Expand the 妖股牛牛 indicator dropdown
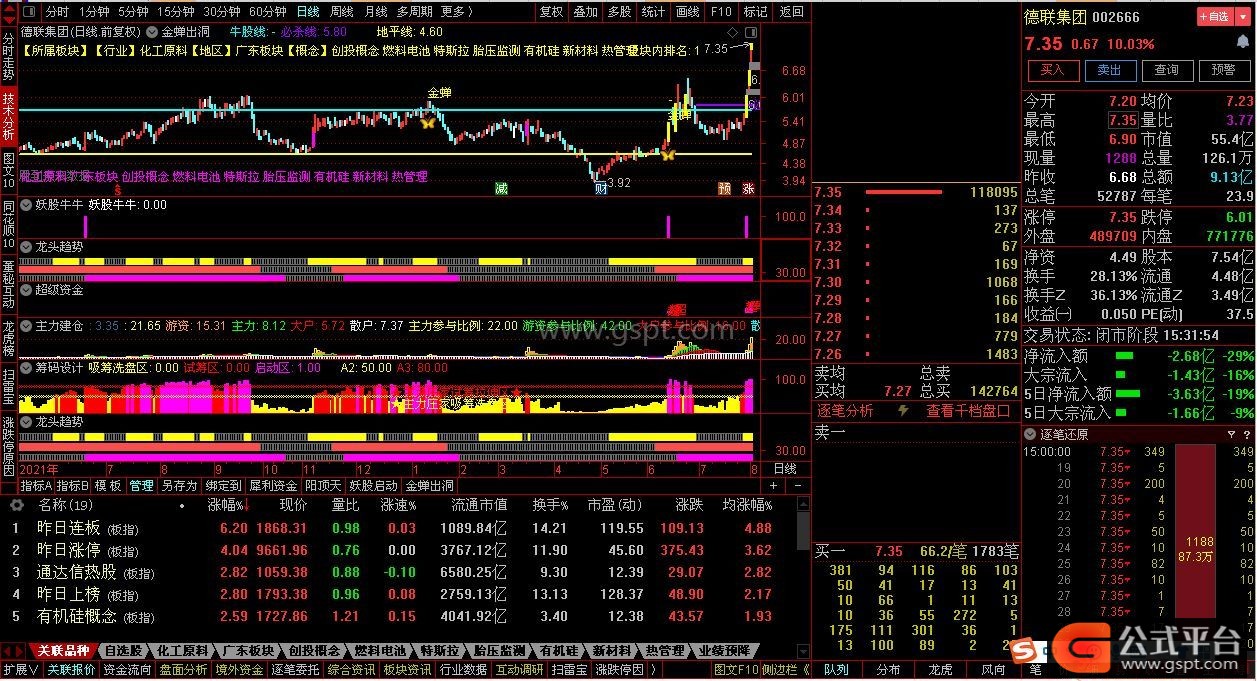This screenshot has height=681, width=1257. tap(27, 204)
